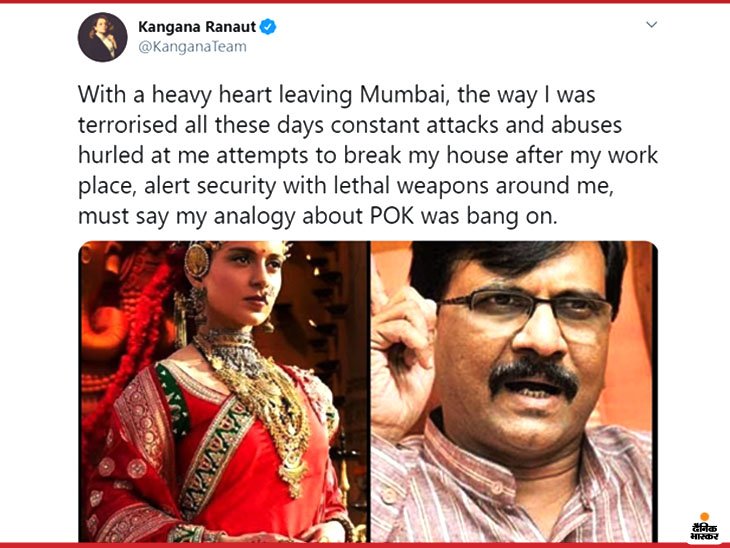Open right photo of man wearing glasses
The width and height of the screenshot is (730, 548).
click(514, 392)
